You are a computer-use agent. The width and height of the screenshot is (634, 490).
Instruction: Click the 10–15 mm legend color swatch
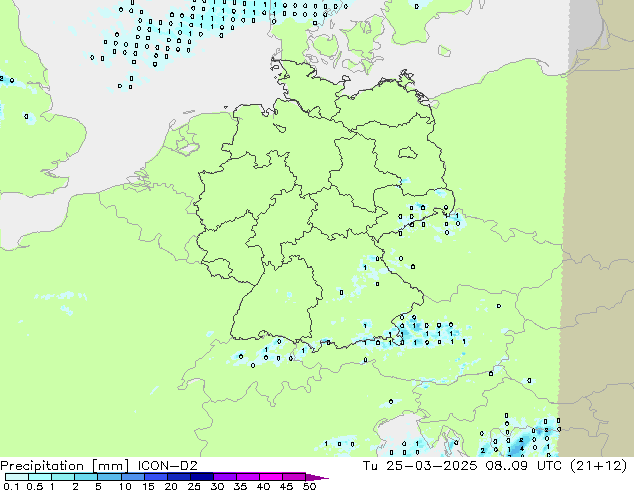[132, 477]
